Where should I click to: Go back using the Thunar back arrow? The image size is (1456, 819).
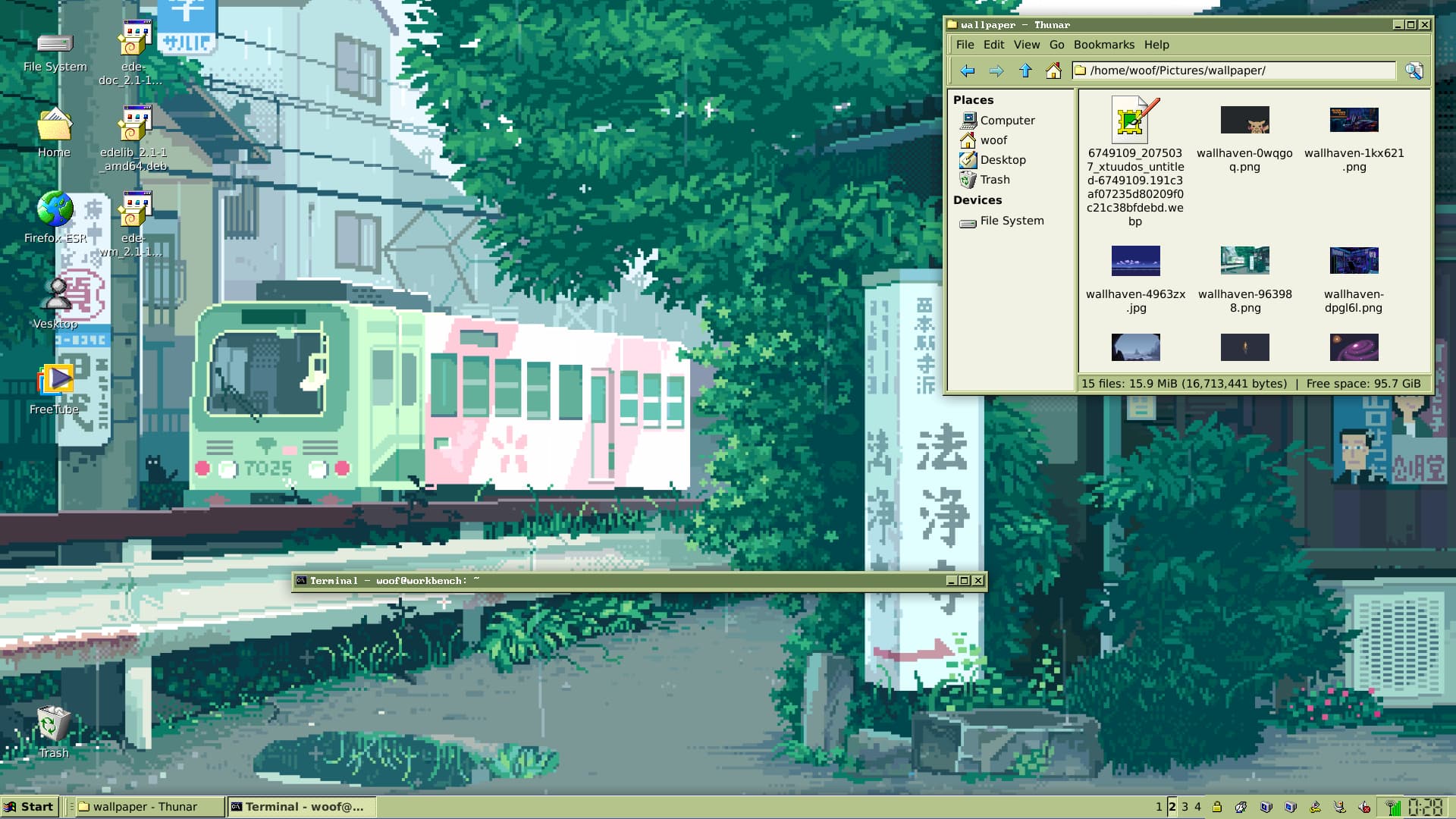pos(967,71)
